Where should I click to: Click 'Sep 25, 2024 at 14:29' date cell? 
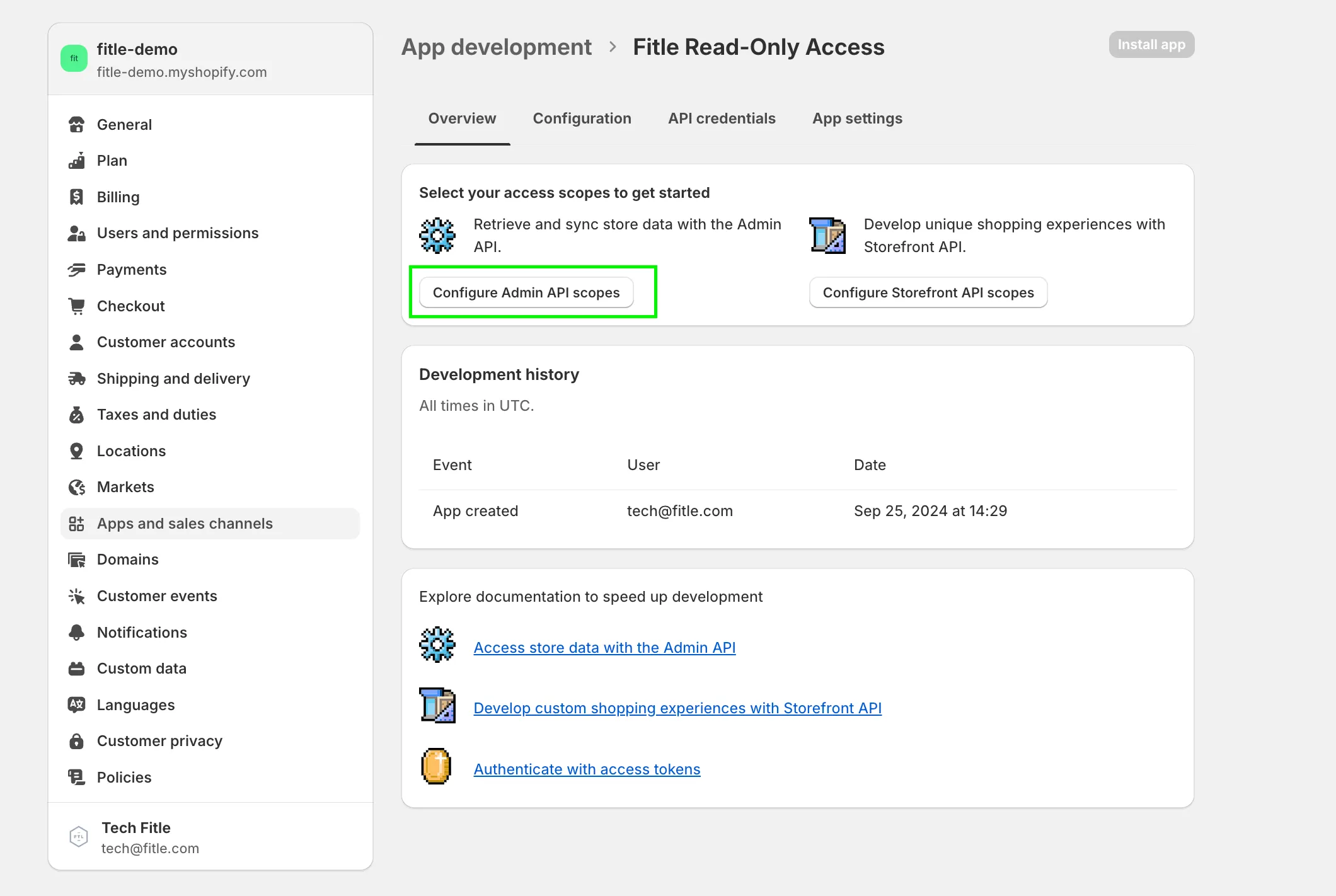930,511
